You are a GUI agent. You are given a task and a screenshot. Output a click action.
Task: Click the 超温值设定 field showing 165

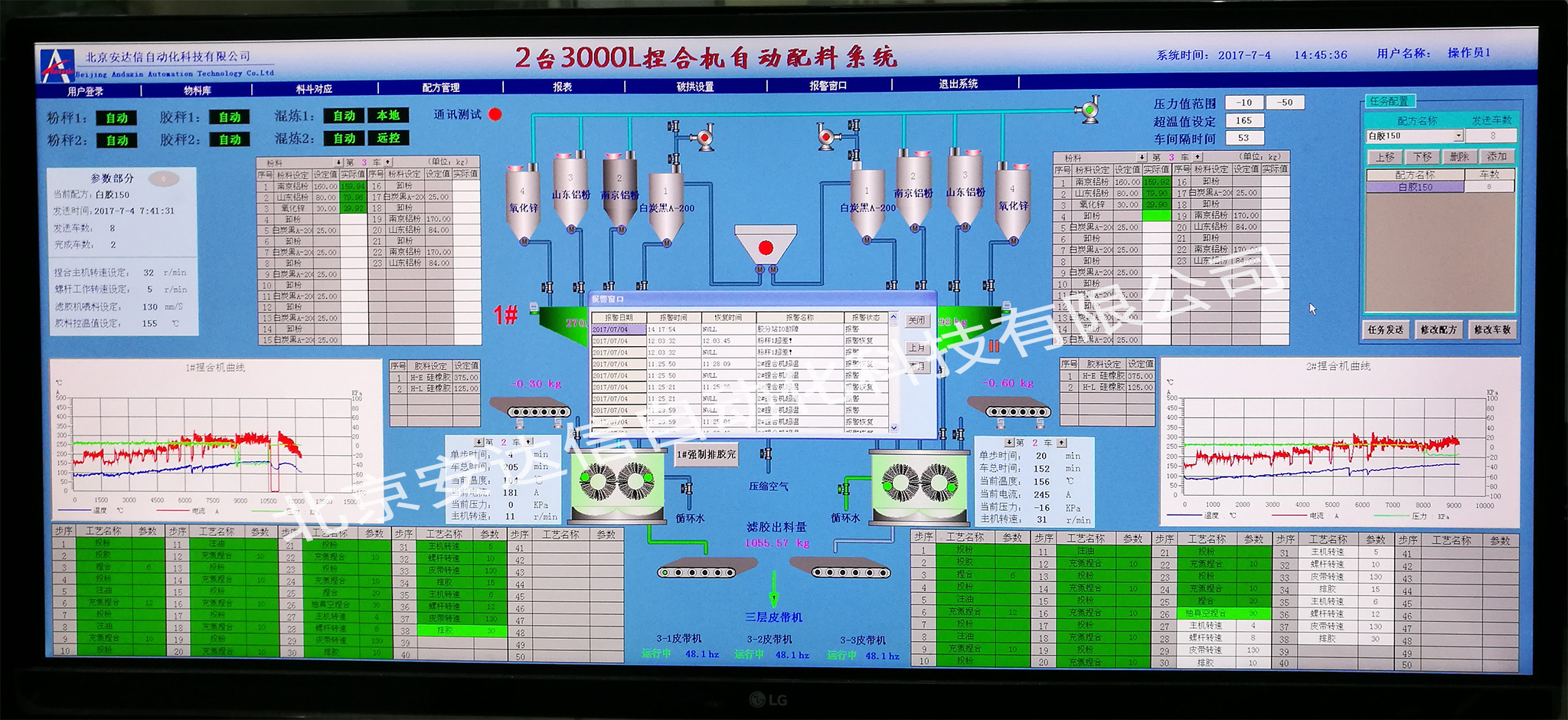[1244, 121]
